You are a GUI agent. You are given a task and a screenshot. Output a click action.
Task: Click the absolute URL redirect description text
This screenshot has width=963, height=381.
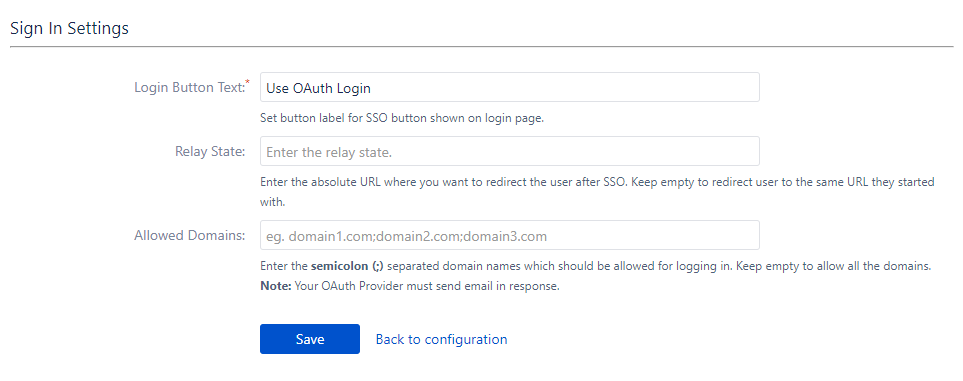click(x=597, y=192)
